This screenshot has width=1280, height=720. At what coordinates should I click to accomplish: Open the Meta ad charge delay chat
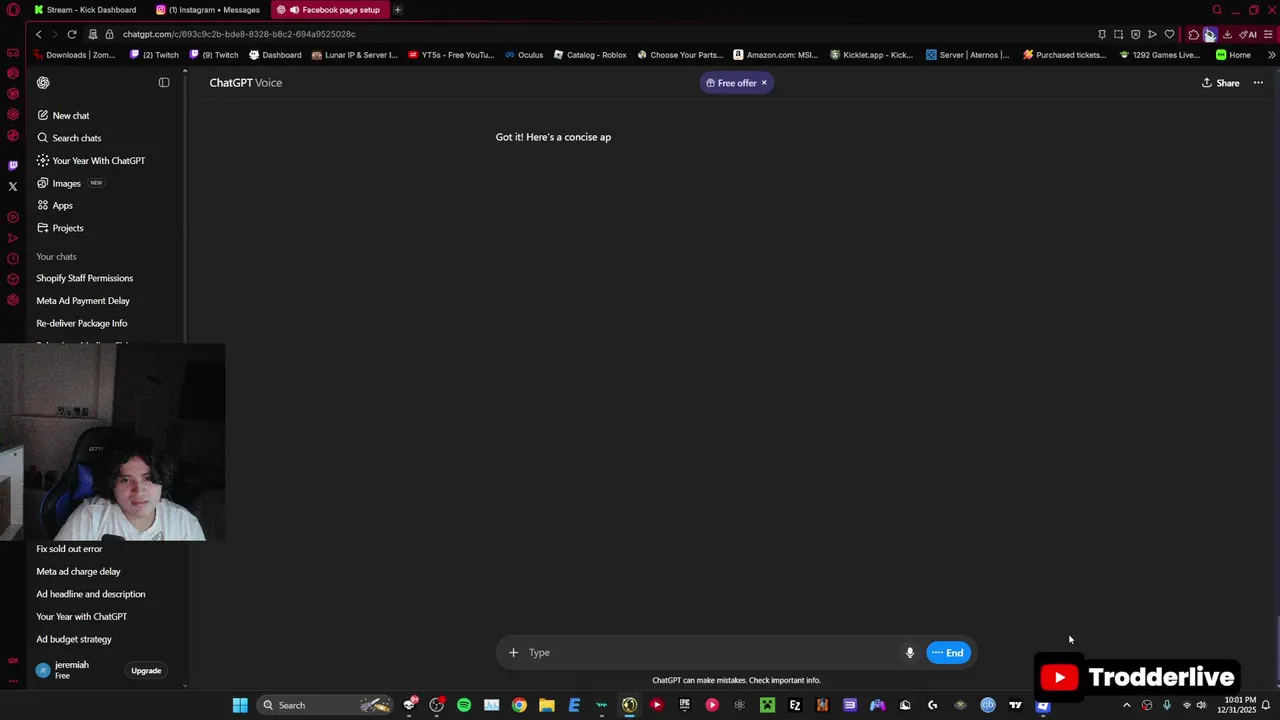point(78,572)
